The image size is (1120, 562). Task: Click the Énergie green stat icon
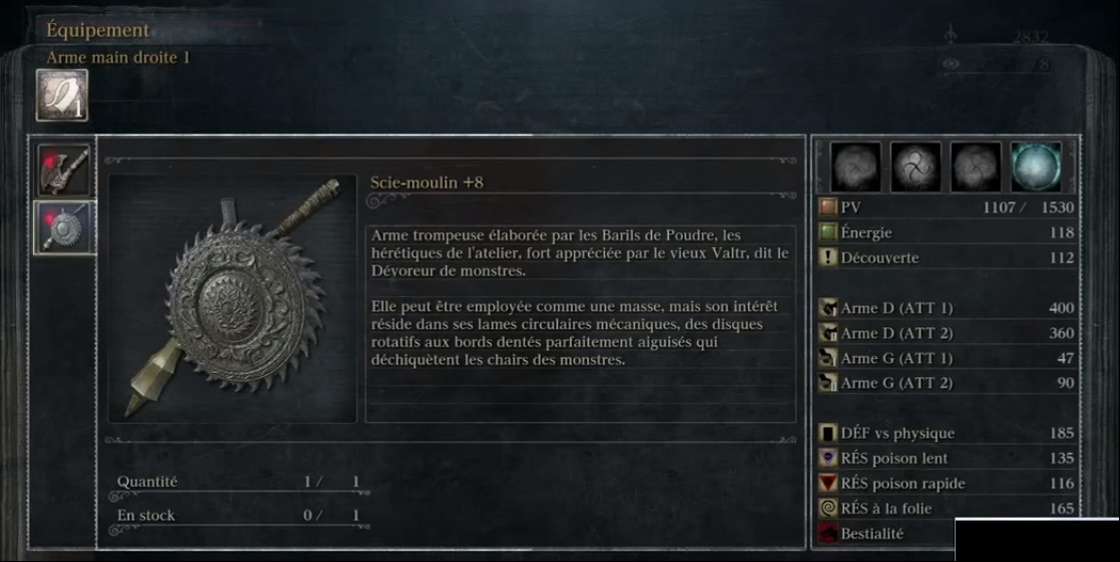tap(828, 232)
